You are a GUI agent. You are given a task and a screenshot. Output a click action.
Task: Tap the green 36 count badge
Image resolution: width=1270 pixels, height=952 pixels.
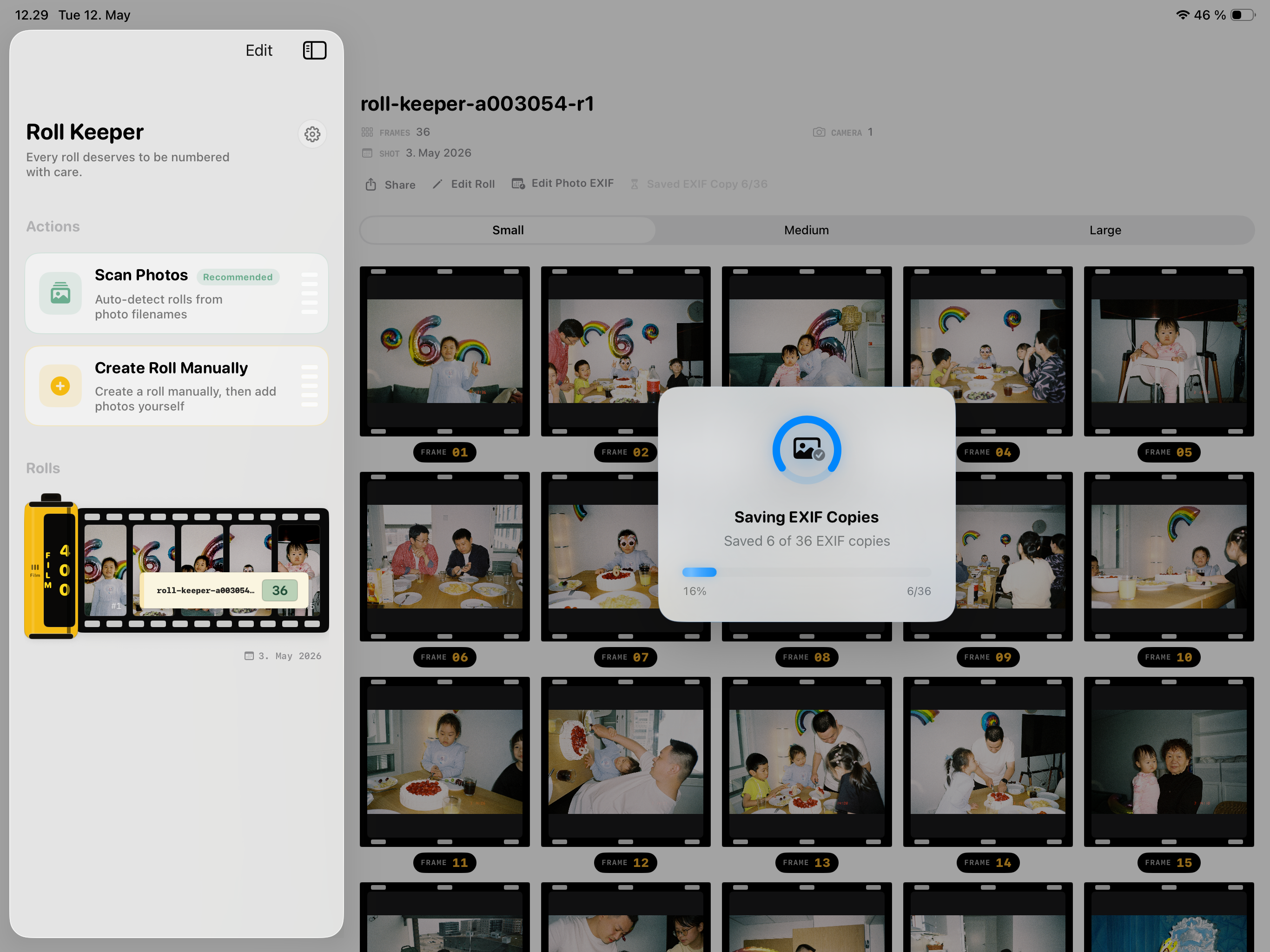click(279, 590)
